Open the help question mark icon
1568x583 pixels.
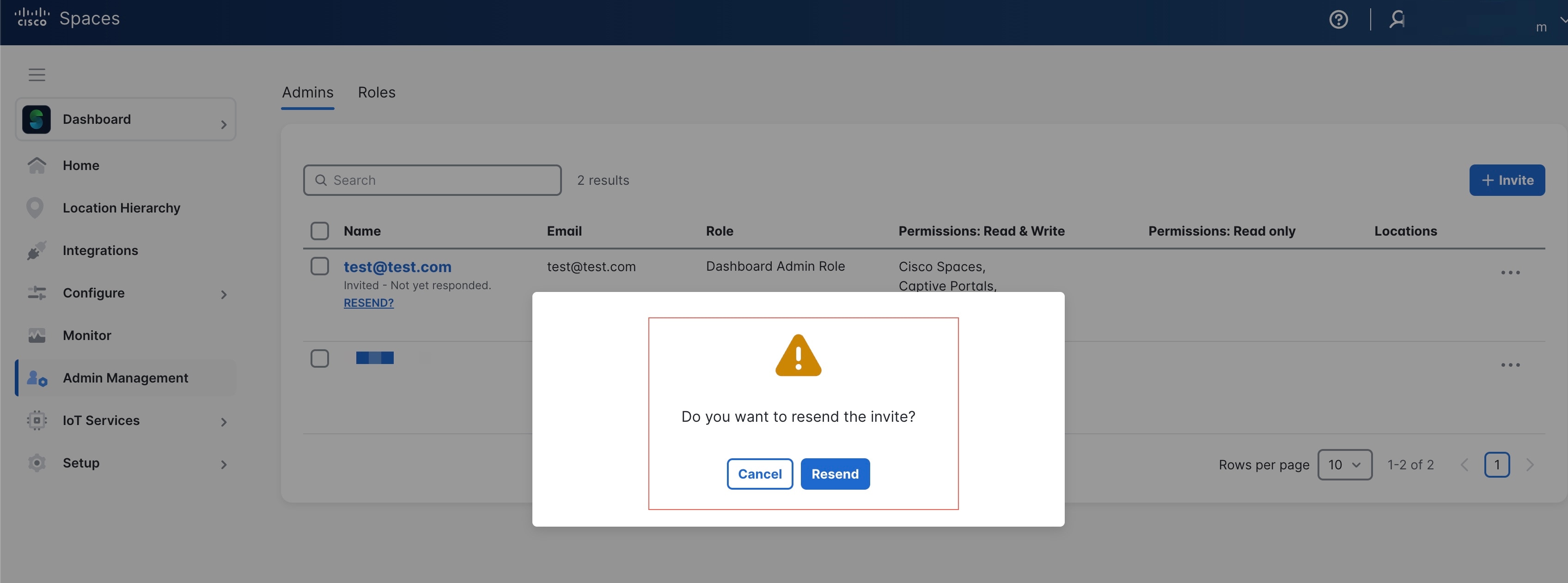pyautogui.click(x=1338, y=19)
